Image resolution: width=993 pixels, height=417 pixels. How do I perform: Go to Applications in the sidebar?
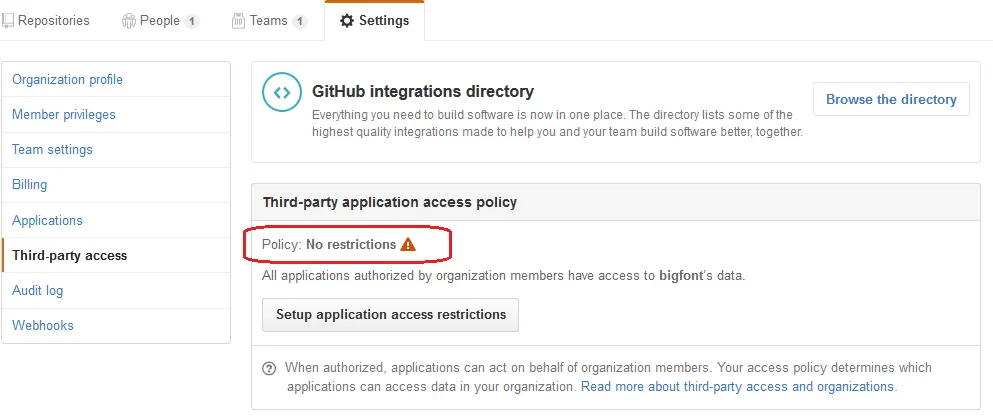(x=47, y=220)
